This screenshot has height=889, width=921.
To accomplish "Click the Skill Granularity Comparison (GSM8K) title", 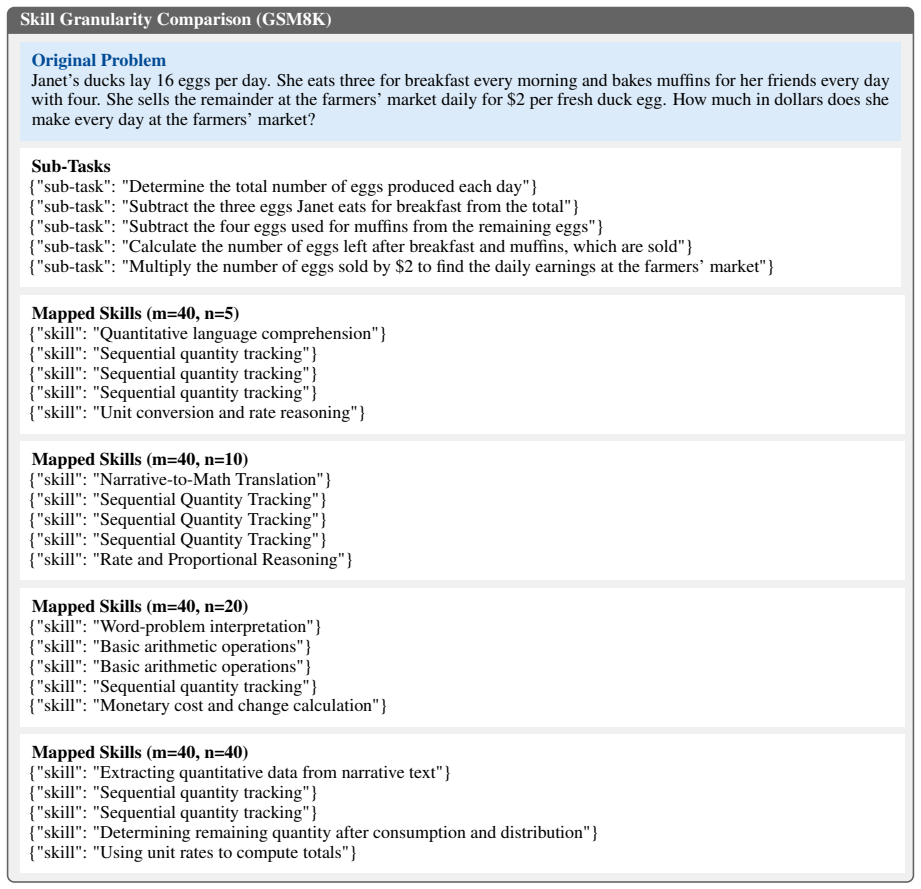I will (176, 19).
